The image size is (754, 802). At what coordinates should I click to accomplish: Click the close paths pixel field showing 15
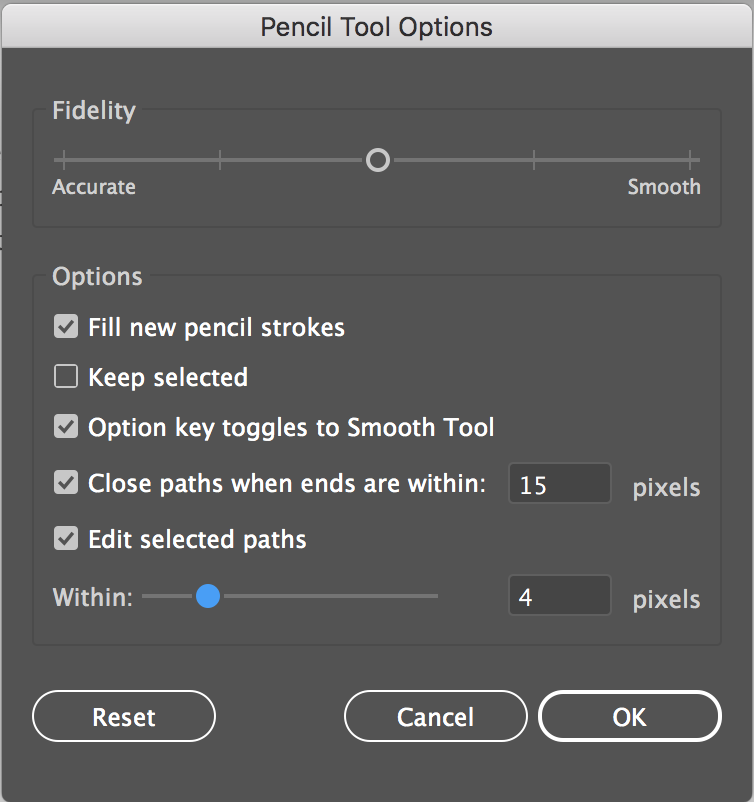[560, 483]
